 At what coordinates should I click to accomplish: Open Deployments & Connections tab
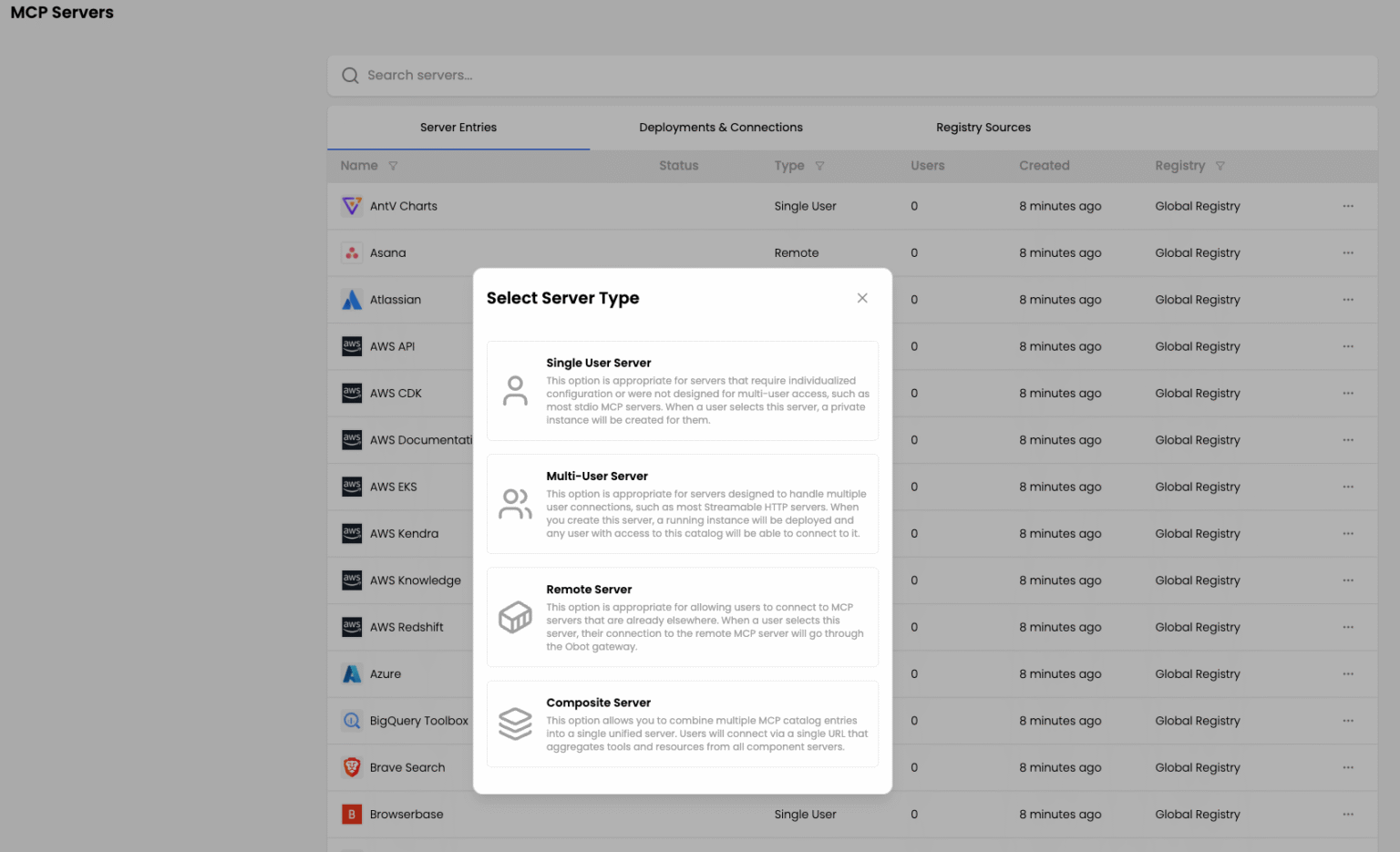(x=721, y=128)
